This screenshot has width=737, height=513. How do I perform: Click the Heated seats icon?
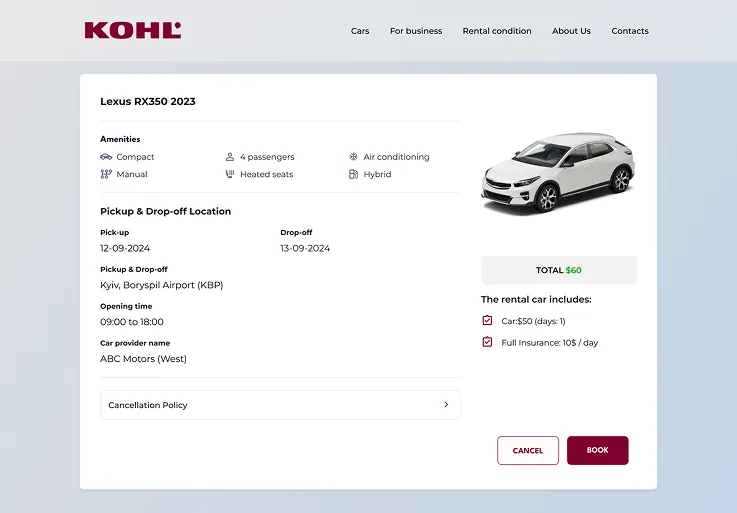tap(230, 174)
